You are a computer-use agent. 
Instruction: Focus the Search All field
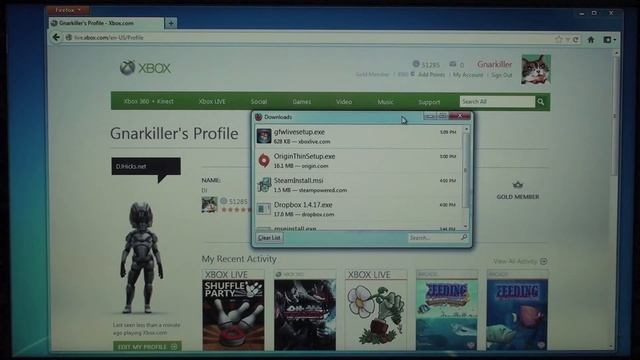pos(497,102)
